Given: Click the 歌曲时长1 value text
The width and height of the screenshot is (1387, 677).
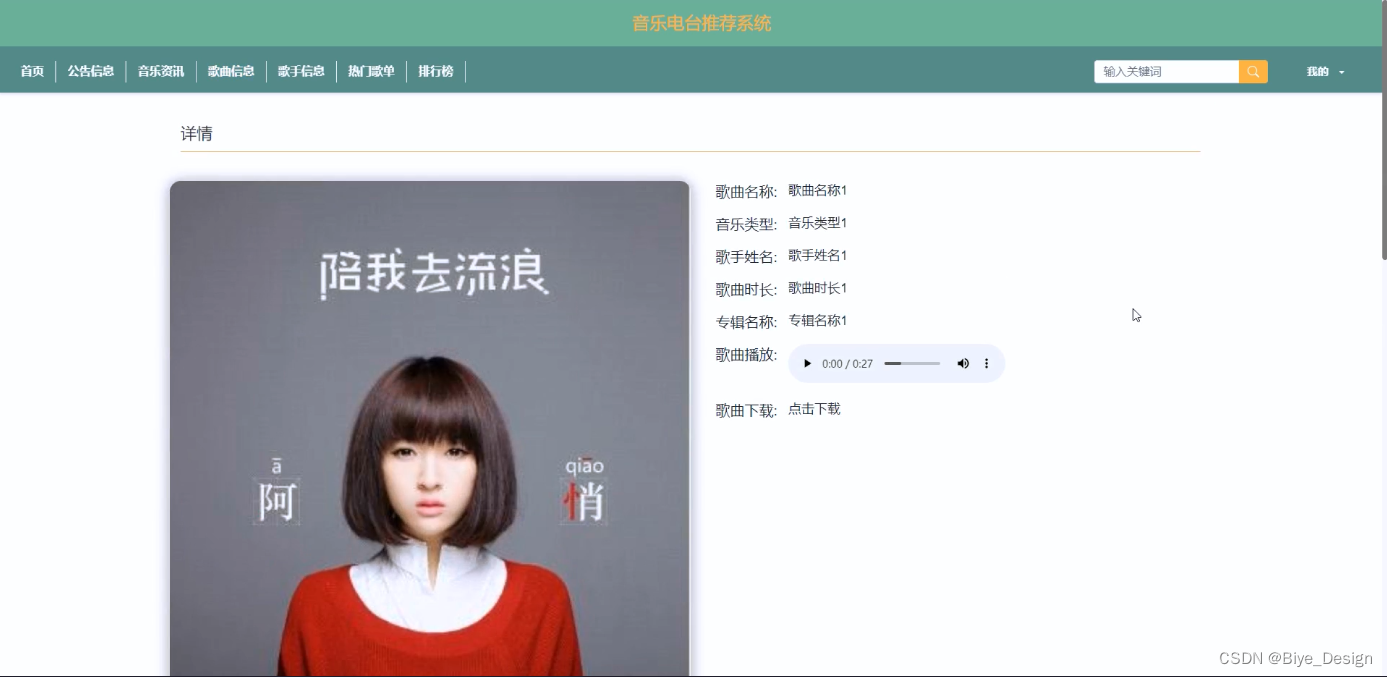Looking at the screenshot, I should 817,288.
